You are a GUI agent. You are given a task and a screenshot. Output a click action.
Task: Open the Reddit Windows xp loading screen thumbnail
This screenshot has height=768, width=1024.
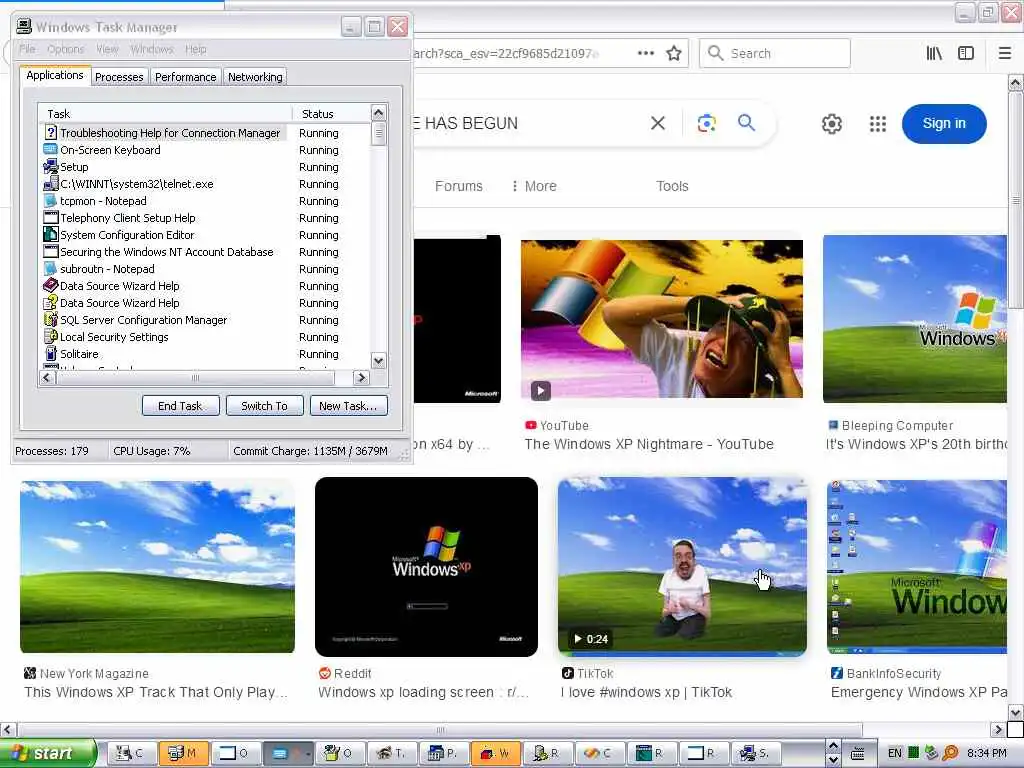tap(426, 567)
